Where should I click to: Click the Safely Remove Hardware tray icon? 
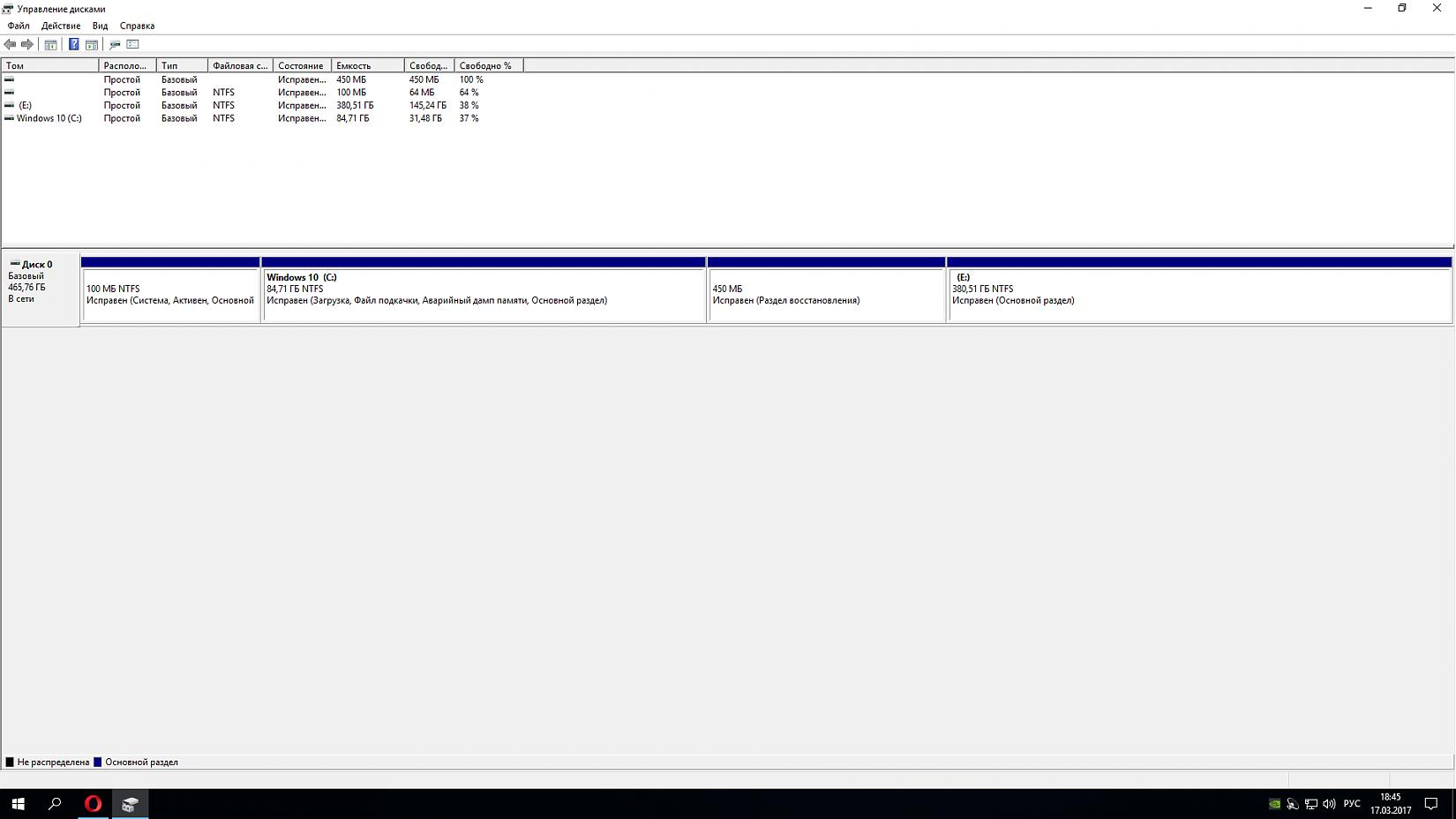(1293, 804)
